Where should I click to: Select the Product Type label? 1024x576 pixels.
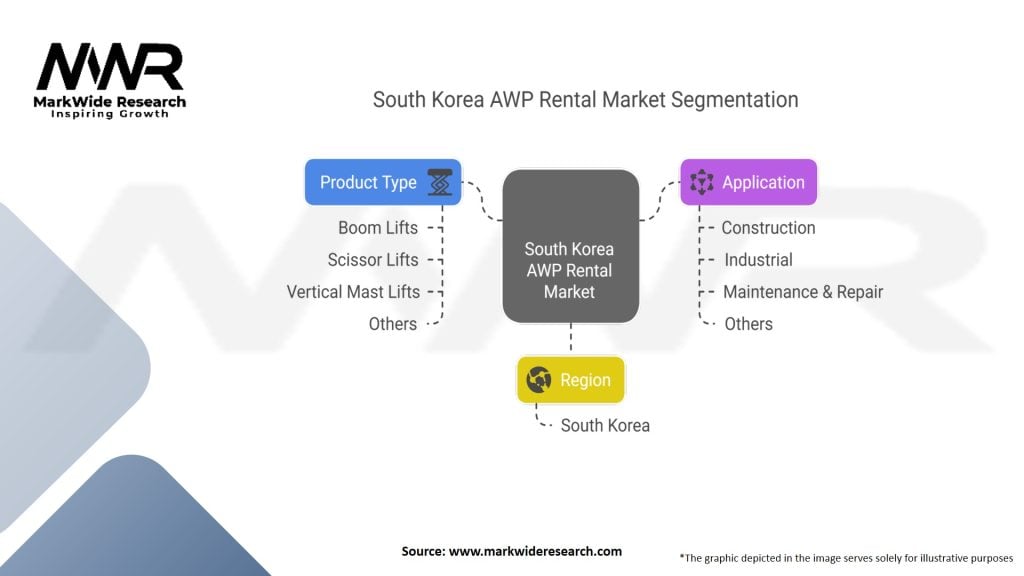click(368, 182)
